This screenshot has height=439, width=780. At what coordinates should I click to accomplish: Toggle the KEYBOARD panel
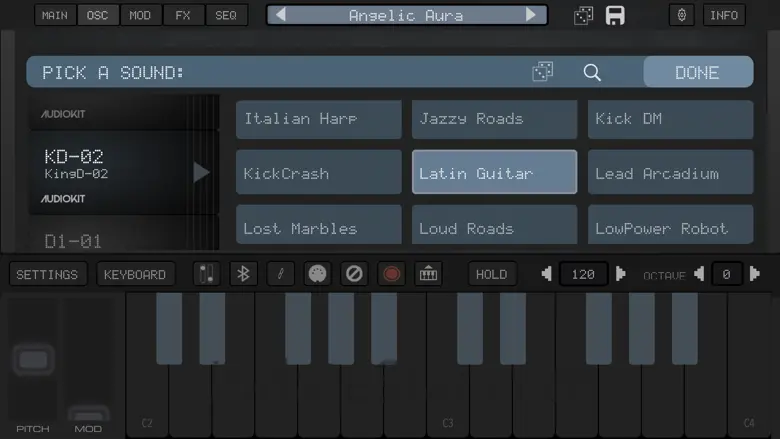coord(135,274)
